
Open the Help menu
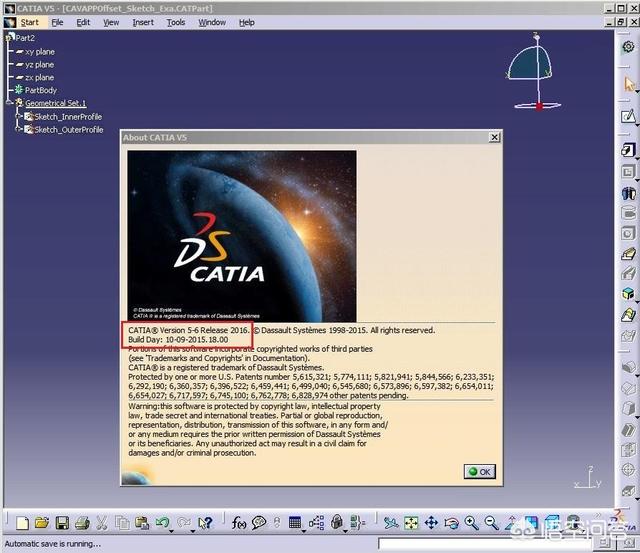(x=247, y=22)
